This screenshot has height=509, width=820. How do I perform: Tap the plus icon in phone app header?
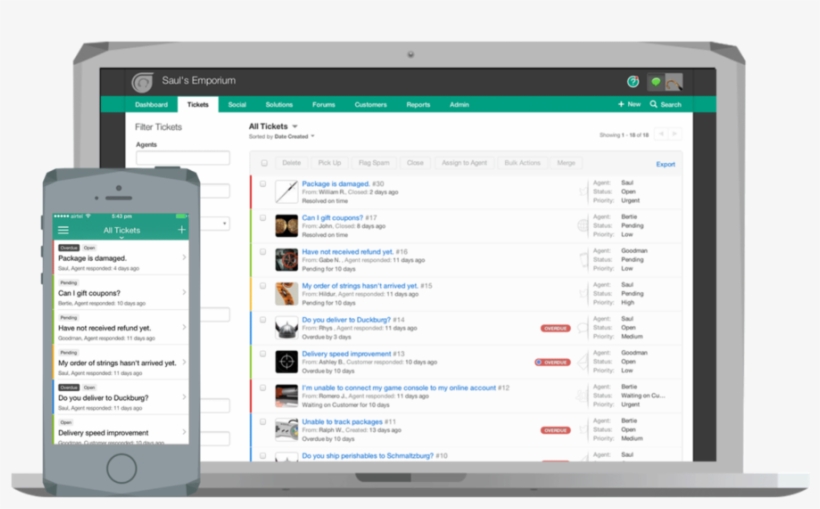[181, 229]
